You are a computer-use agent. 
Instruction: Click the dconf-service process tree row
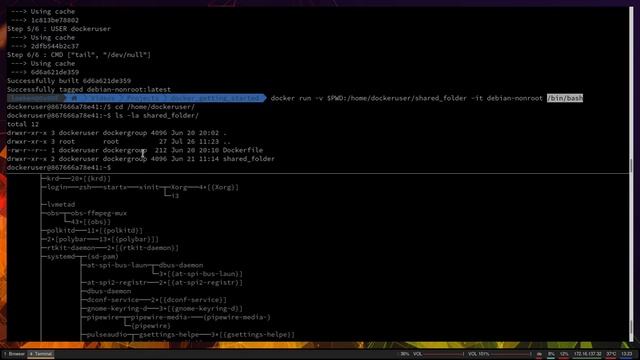coord(155,300)
